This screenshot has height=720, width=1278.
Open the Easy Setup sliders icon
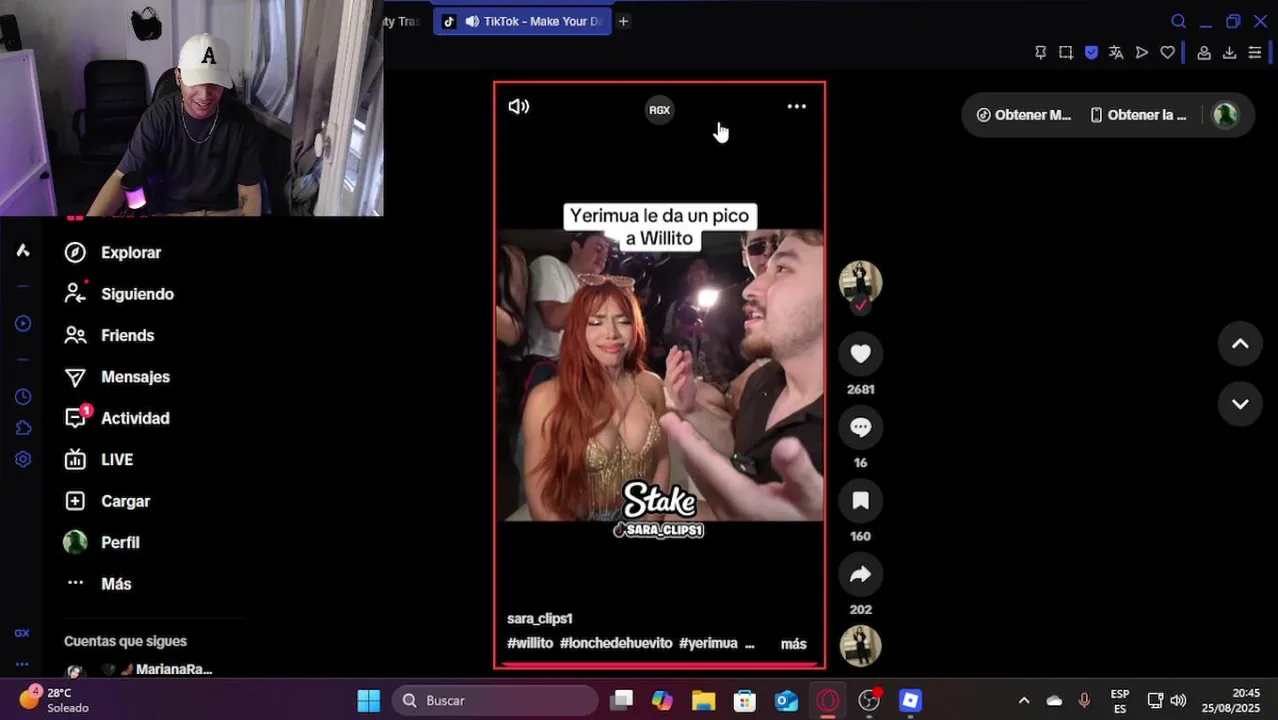(1255, 53)
